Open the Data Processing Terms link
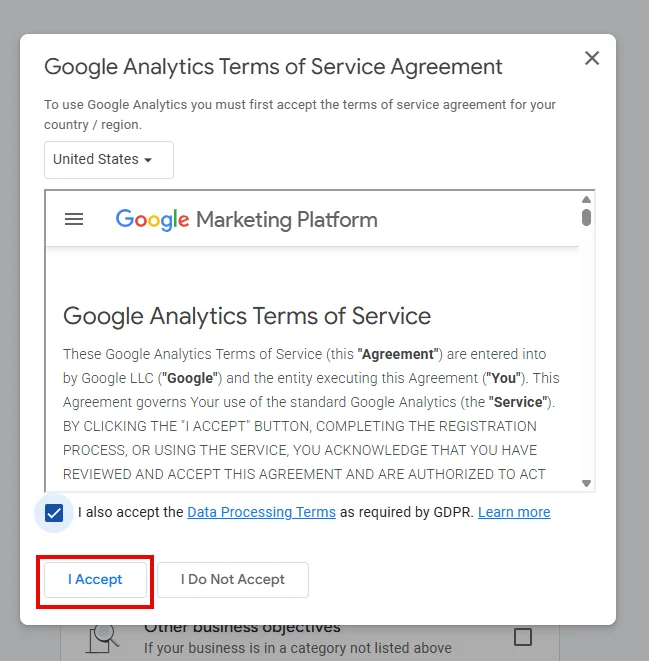This screenshot has height=661, width=649. (x=261, y=512)
